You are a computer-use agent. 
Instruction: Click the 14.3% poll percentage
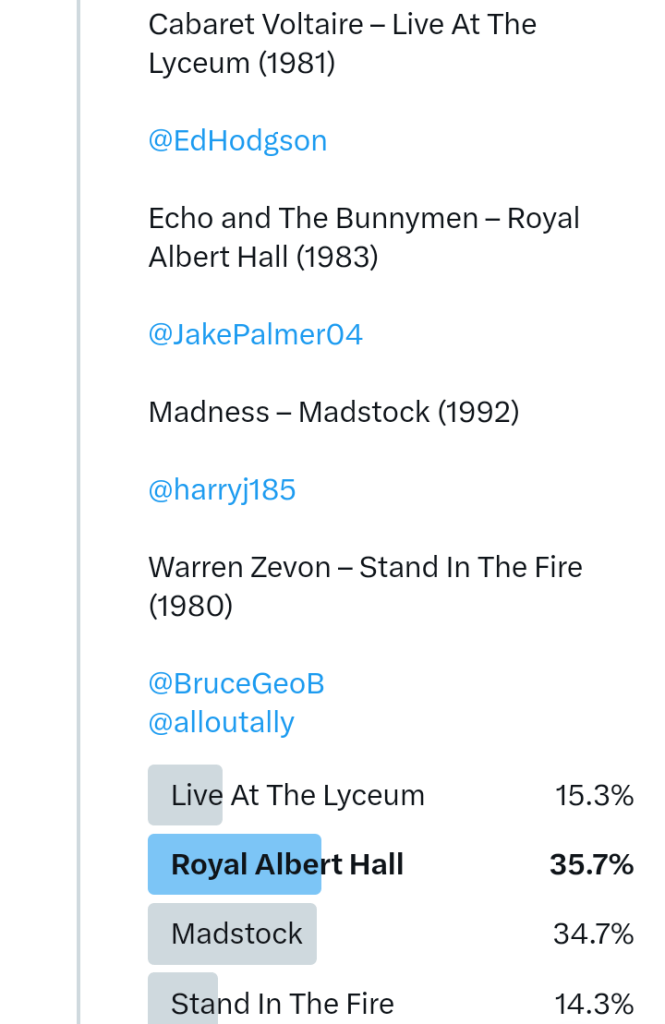(593, 1003)
